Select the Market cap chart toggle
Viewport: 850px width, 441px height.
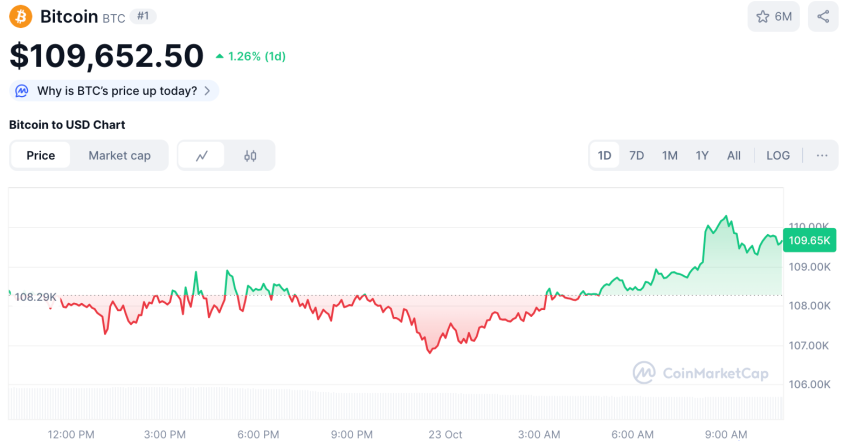click(119, 156)
